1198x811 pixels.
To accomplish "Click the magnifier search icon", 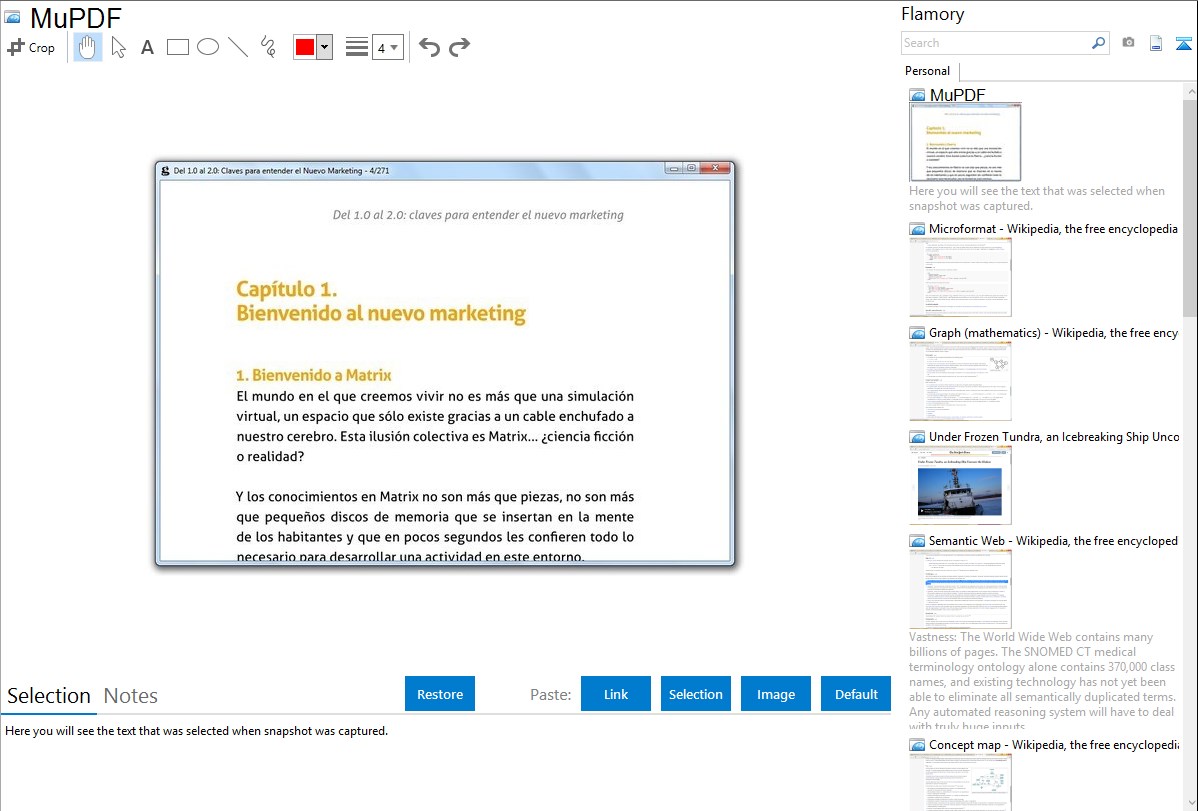I will (1099, 43).
